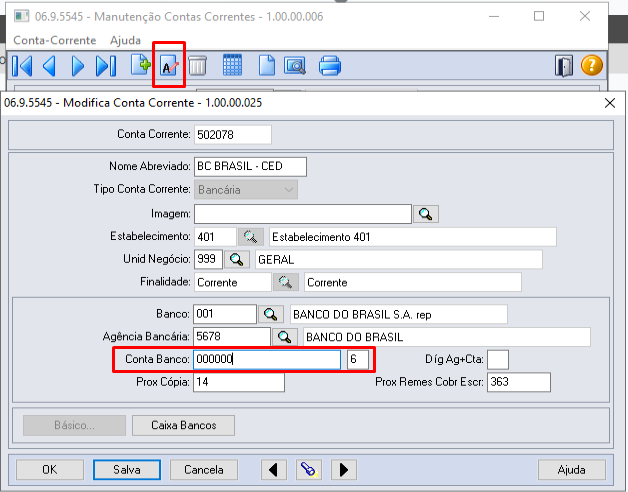
Task: Open the Caixa Bancos button
Action: pyautogui.click(x=183, y=425)
